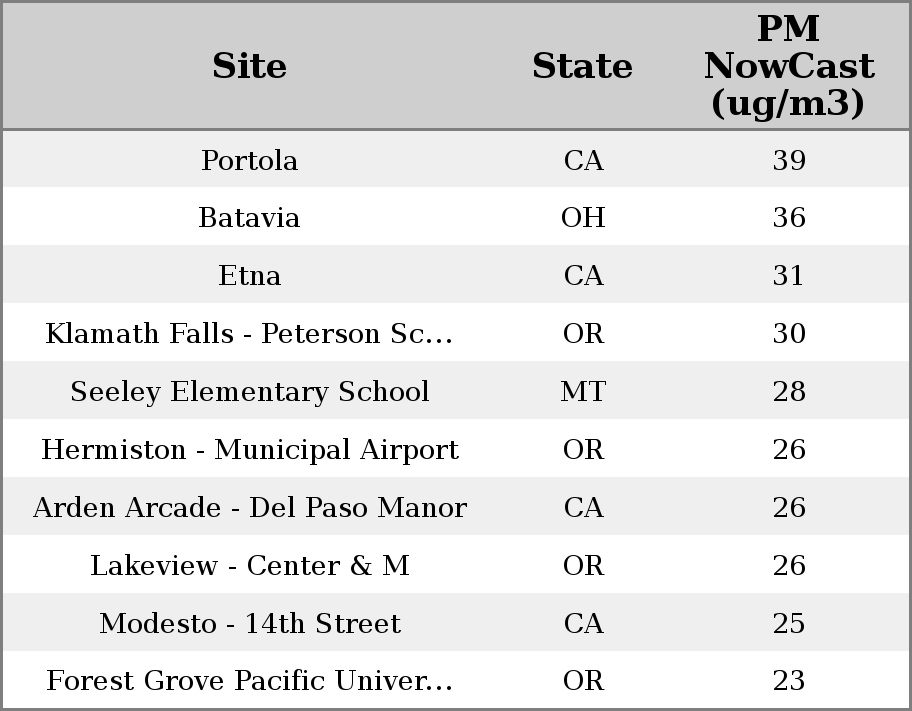Click the MT state cell

point(583,391)
